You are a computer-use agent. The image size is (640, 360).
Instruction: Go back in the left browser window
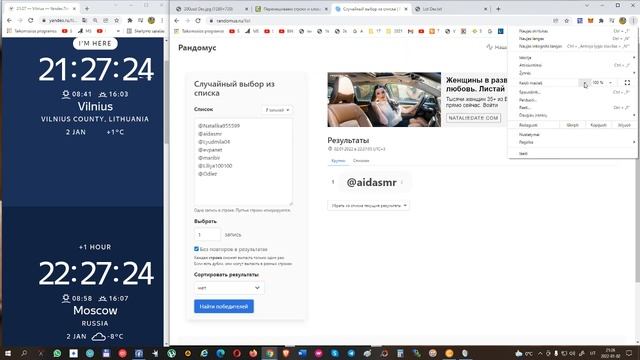click(9, 20)
